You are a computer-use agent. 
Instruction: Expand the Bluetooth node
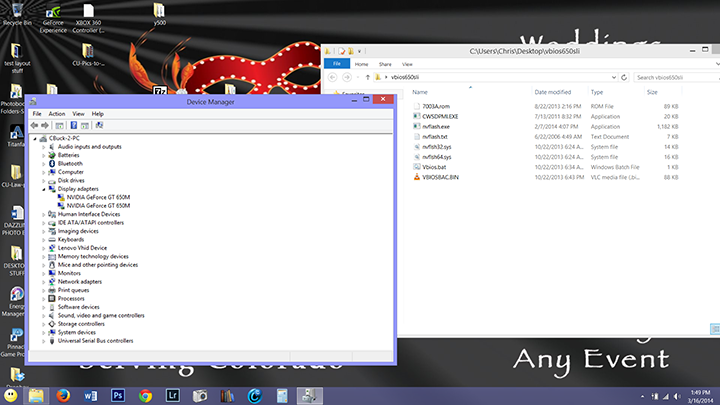tap(44, 164)
